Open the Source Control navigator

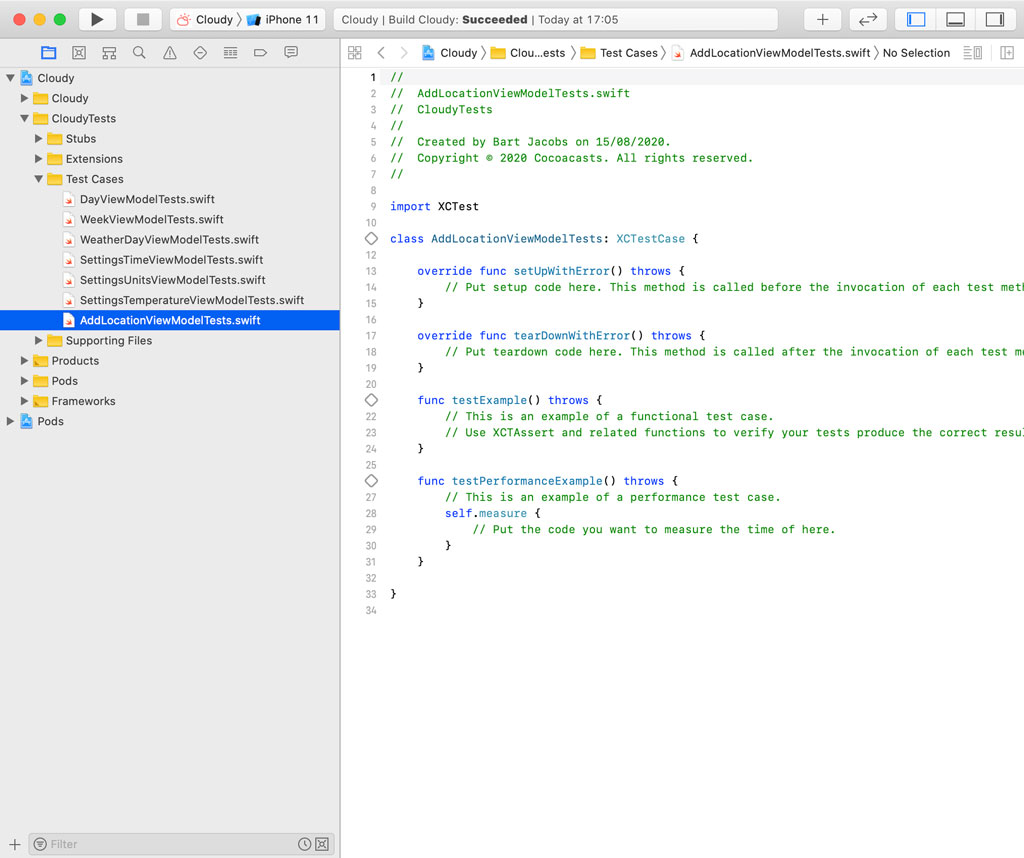(x=79, y=52)
